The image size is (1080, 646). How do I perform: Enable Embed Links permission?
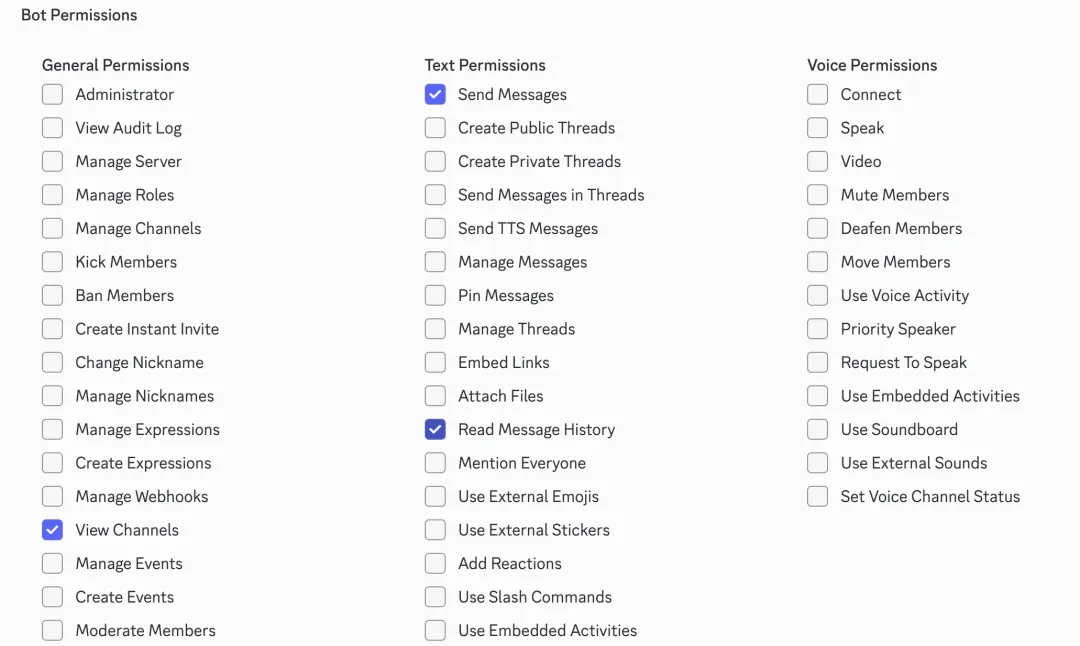click(435, 362)
